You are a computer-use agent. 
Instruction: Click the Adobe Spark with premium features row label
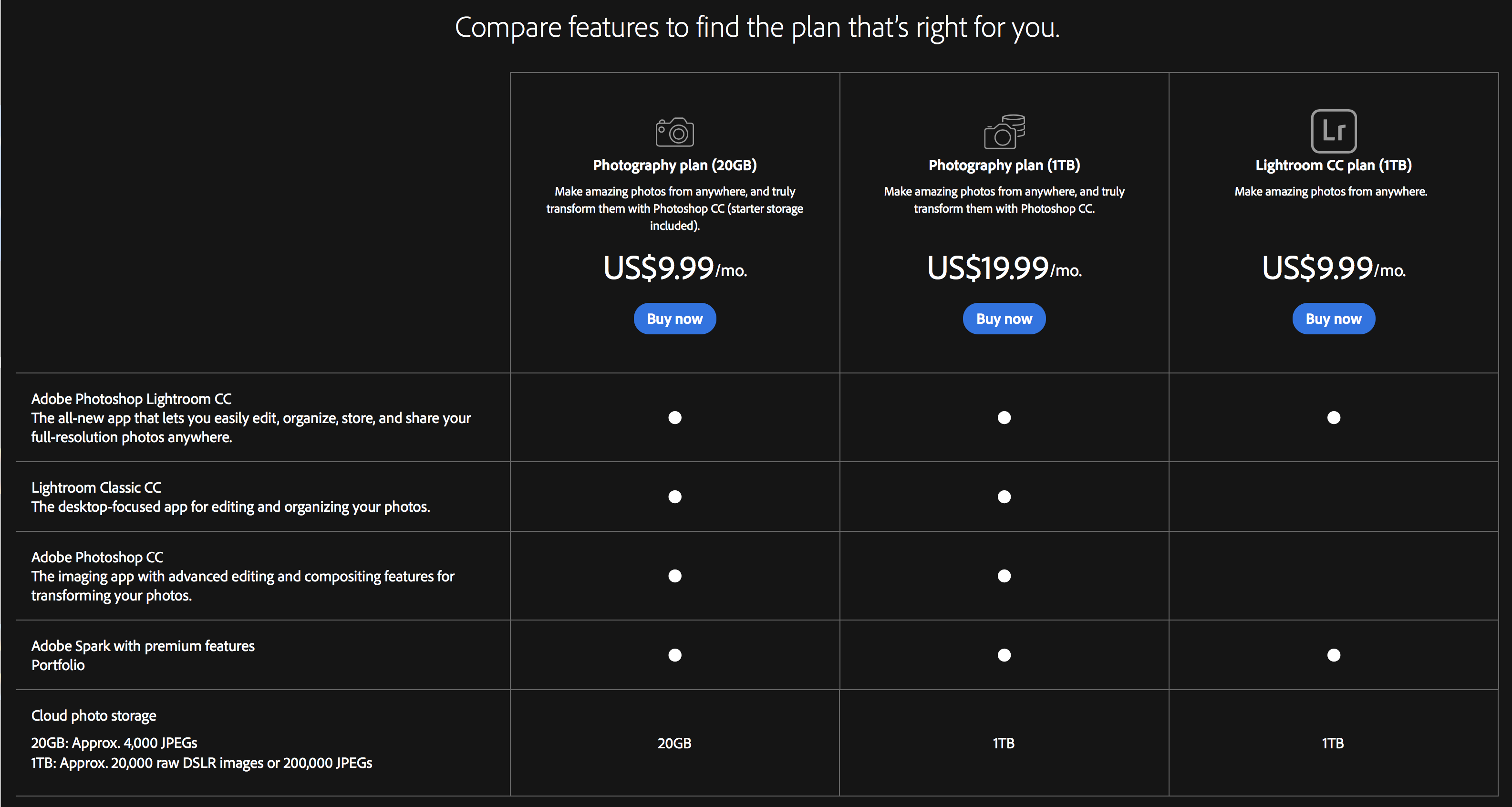click(x=143, y=646)
